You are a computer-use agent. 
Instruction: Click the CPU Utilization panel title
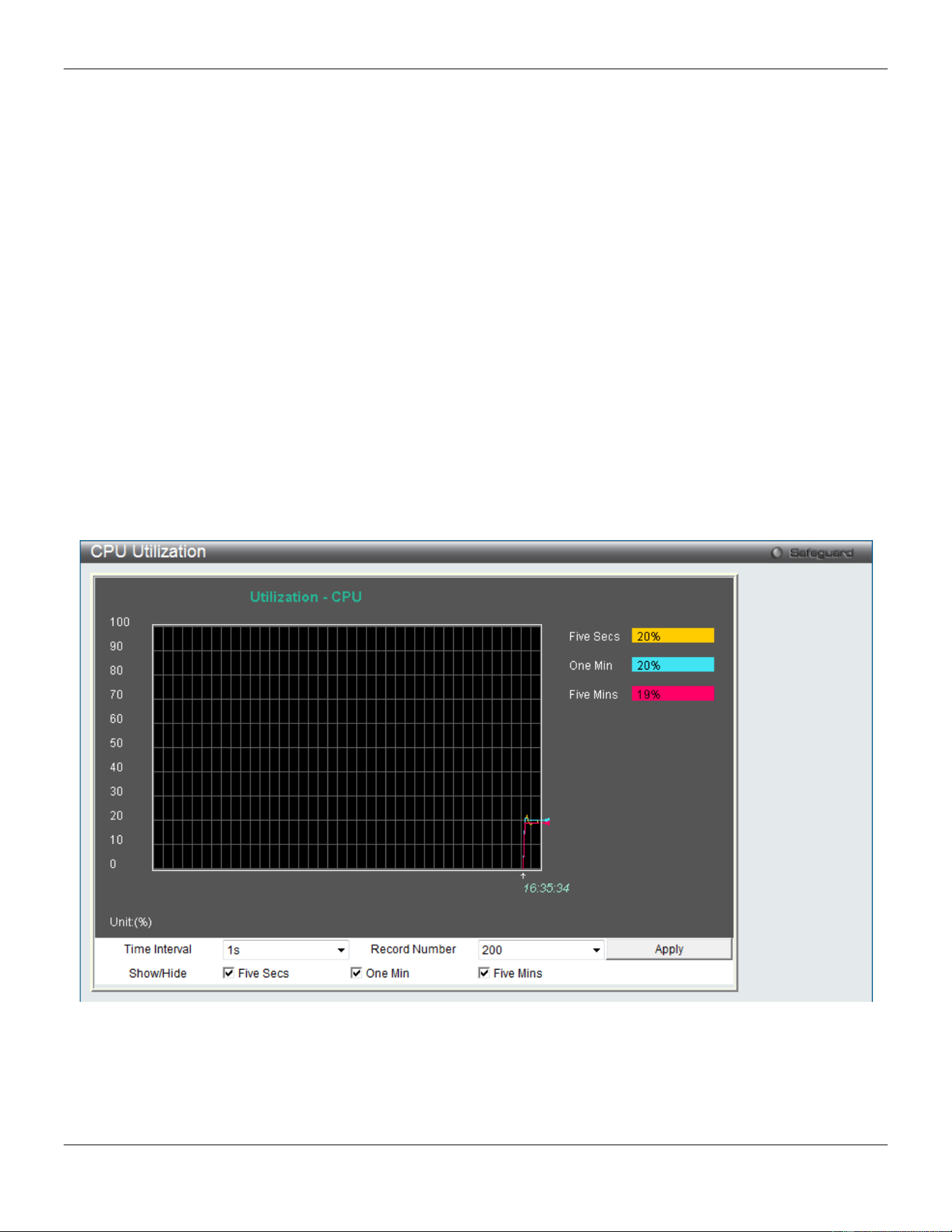tap(148, 551)
